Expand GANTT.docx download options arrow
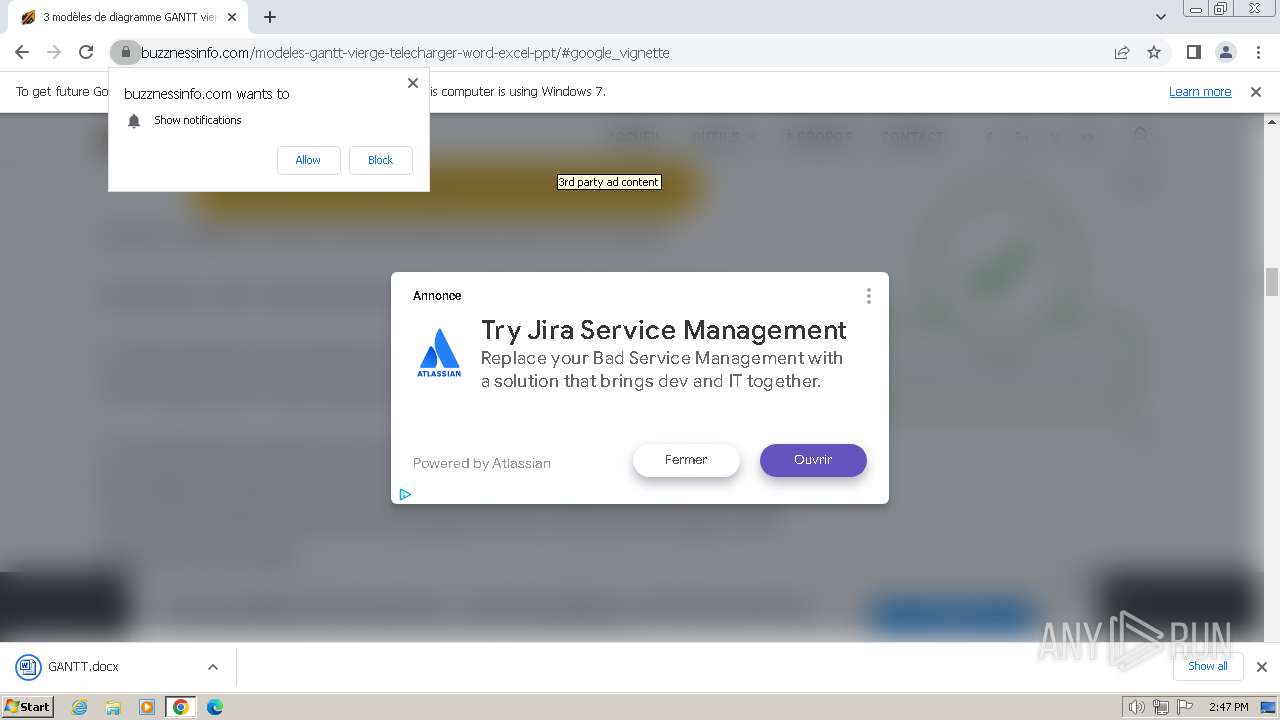Viewport: 1280px width, 720px height. coord(213,667)
